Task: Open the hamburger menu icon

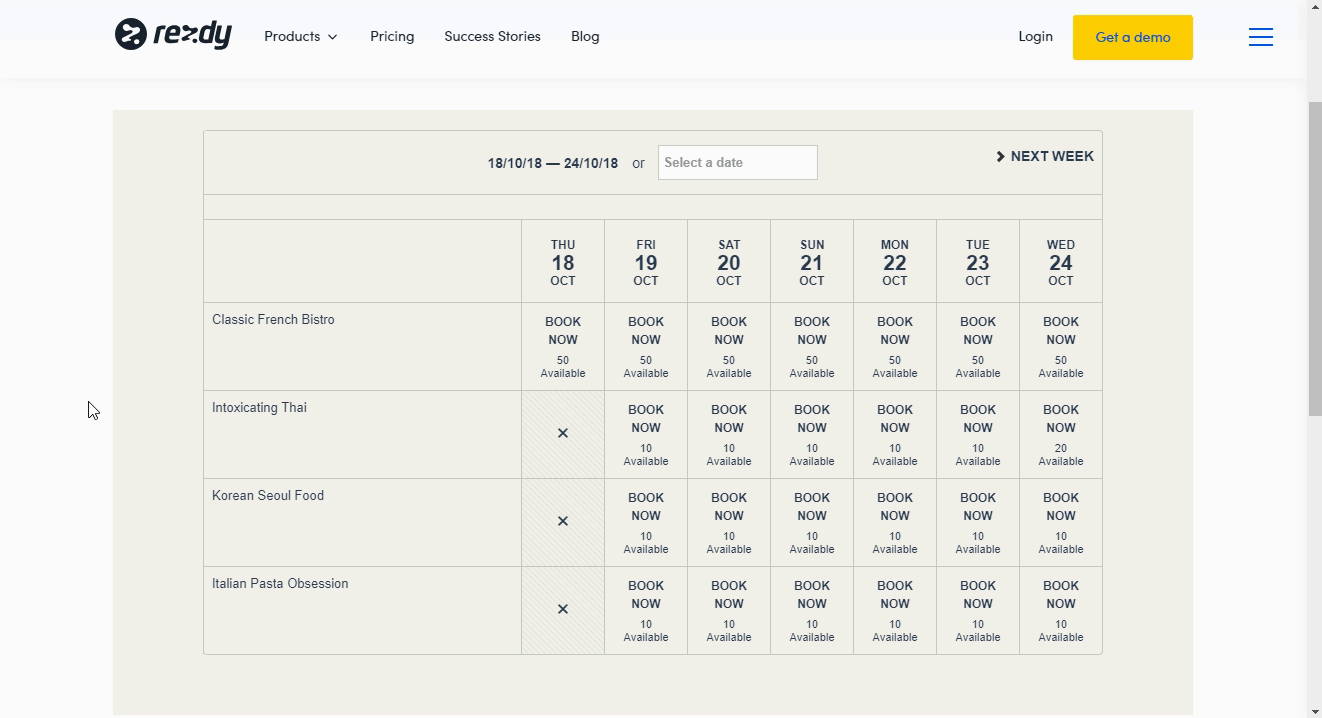Action: [1260, 36]
